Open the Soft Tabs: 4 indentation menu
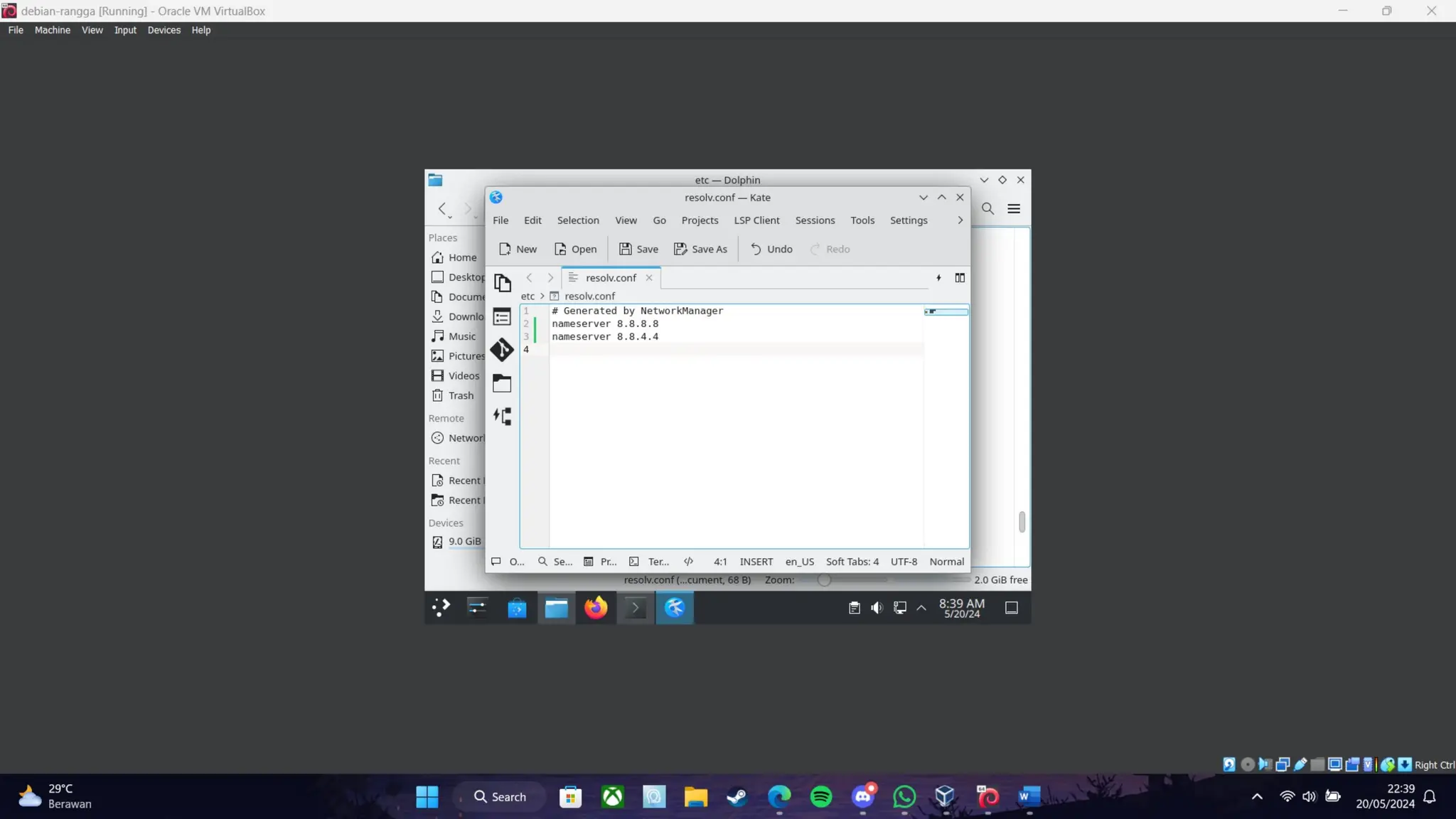The height and width of the screenshot is (819, 1456). click(852, 562)
